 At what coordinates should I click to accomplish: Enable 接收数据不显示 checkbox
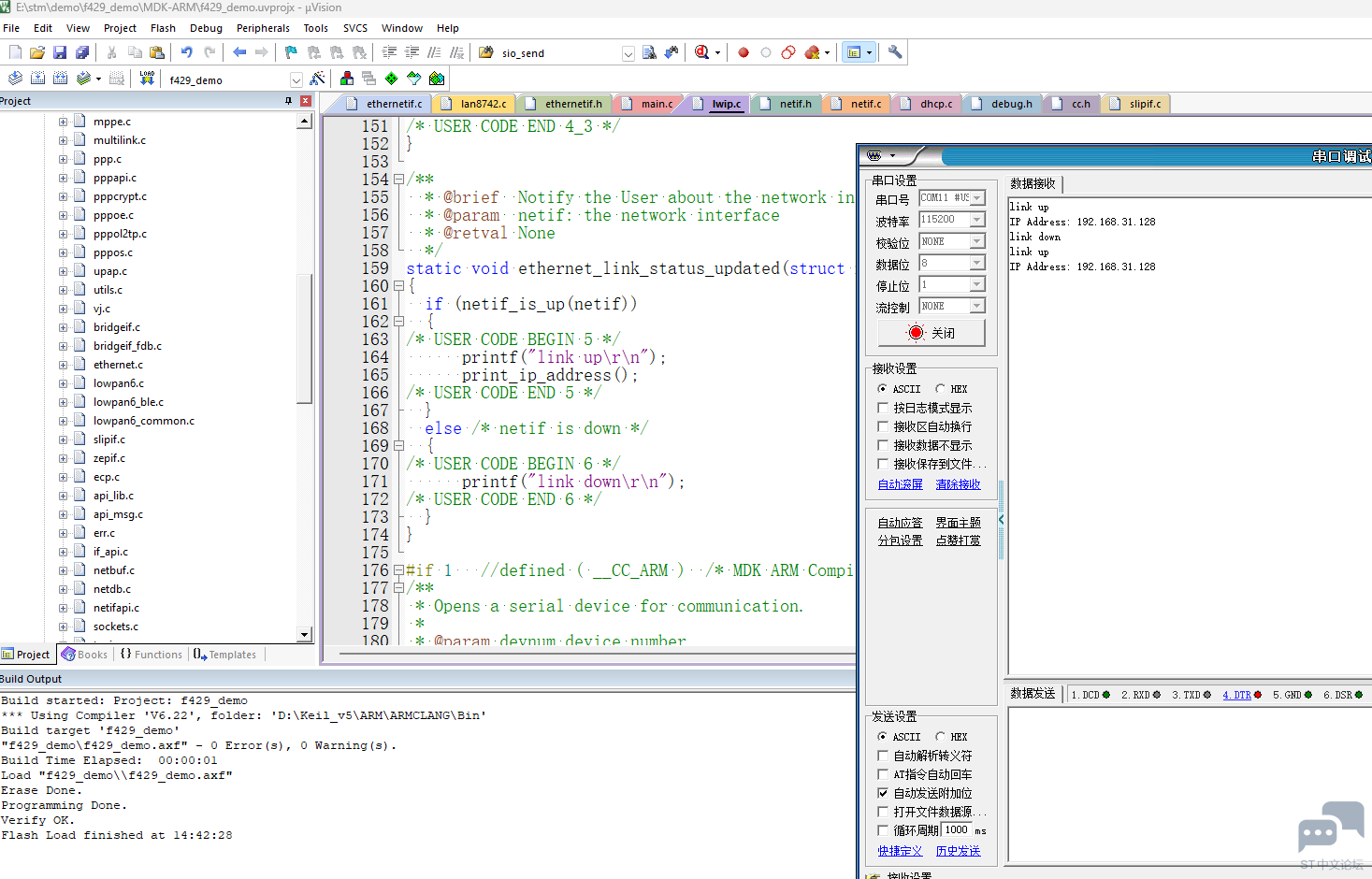(883, 445)
